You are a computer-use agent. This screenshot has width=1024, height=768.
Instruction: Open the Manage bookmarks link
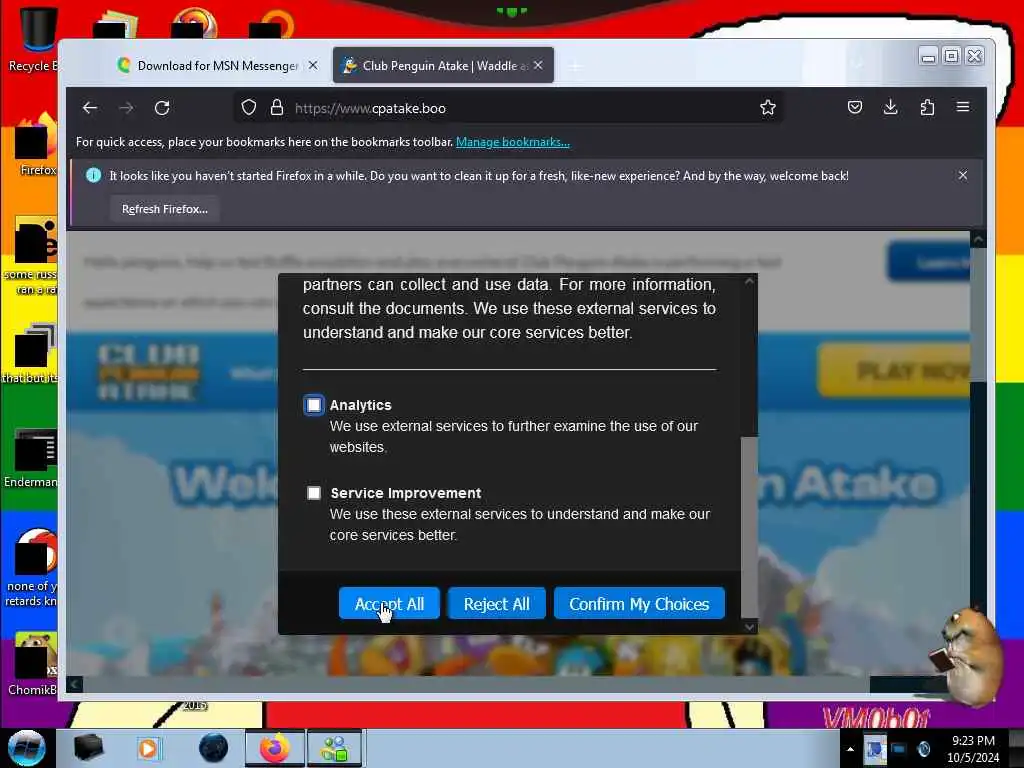[x=513, y=142]
